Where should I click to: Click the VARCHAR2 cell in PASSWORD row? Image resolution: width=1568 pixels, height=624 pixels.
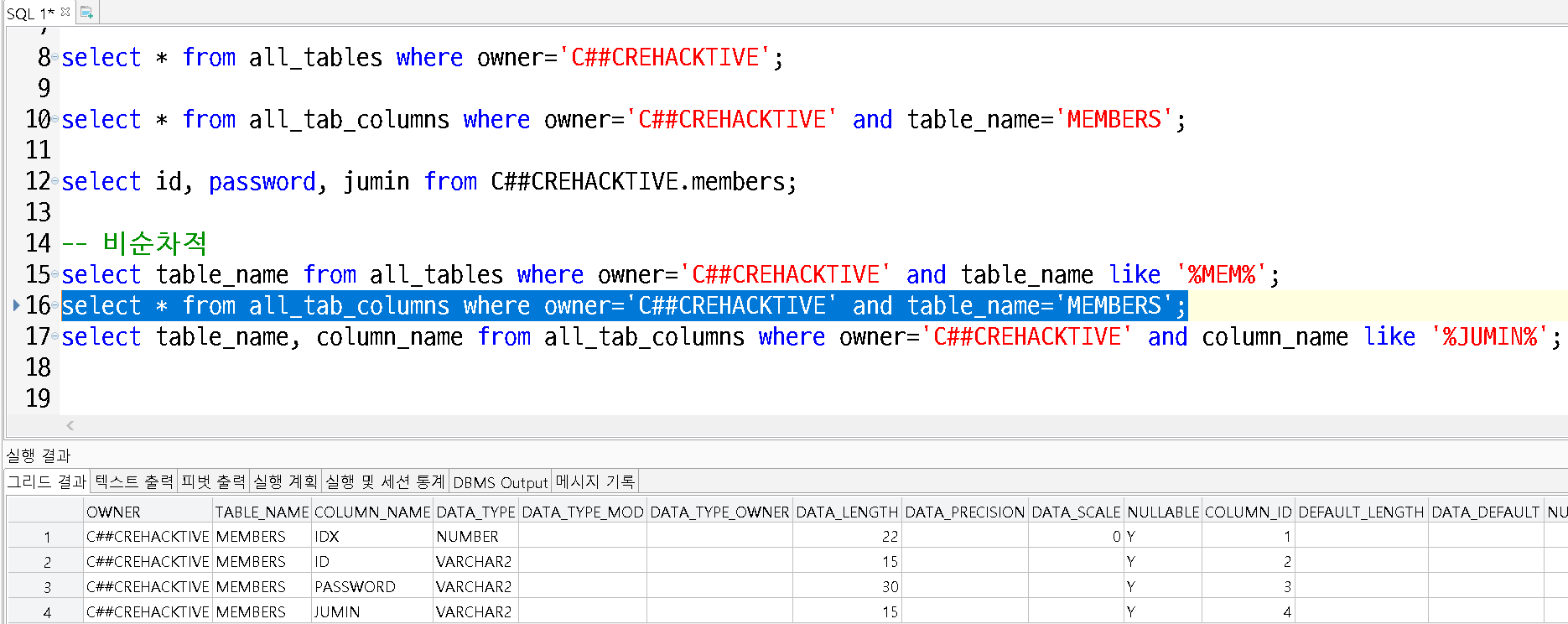[x=475, y=587]
